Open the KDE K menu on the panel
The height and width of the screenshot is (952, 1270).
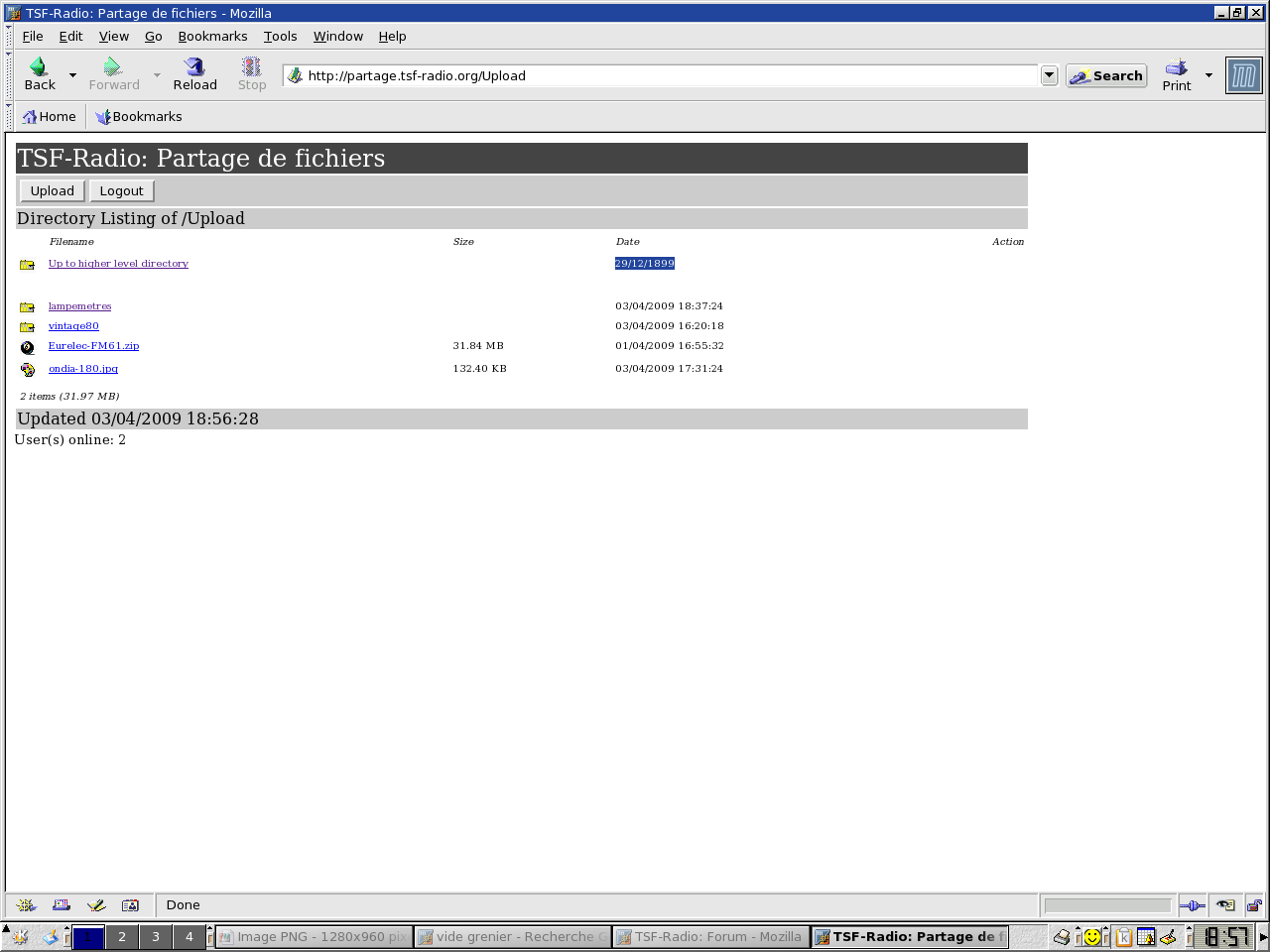click(20, 936)
